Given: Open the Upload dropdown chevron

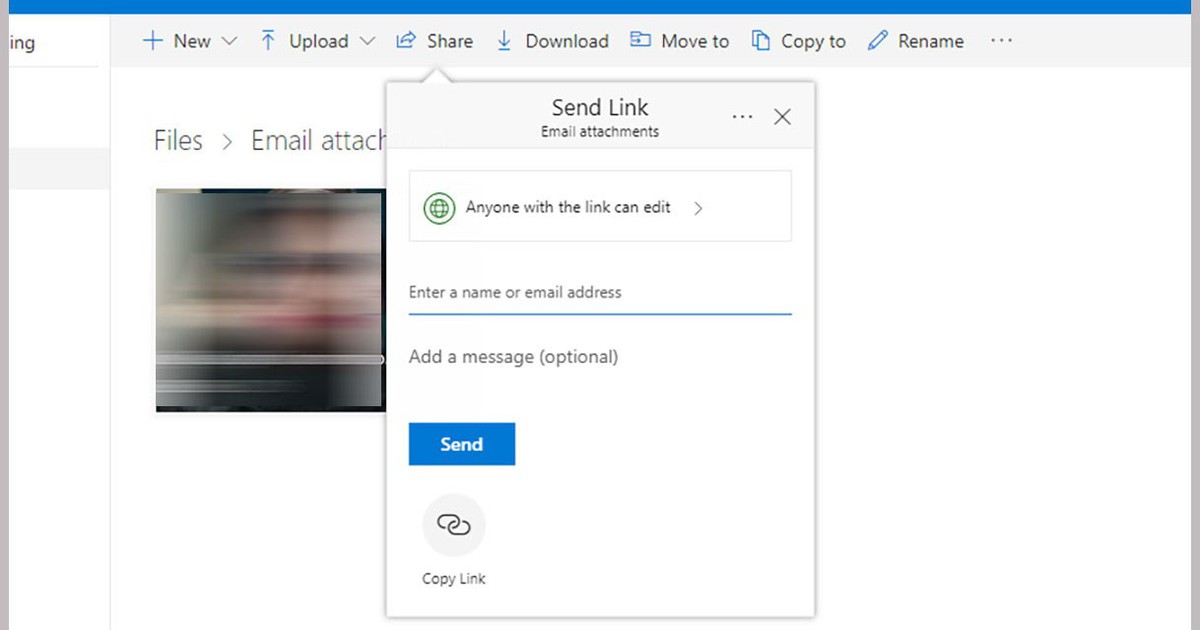Looking at the screenshot, I should pyautogui.click(x=367, y=41).
